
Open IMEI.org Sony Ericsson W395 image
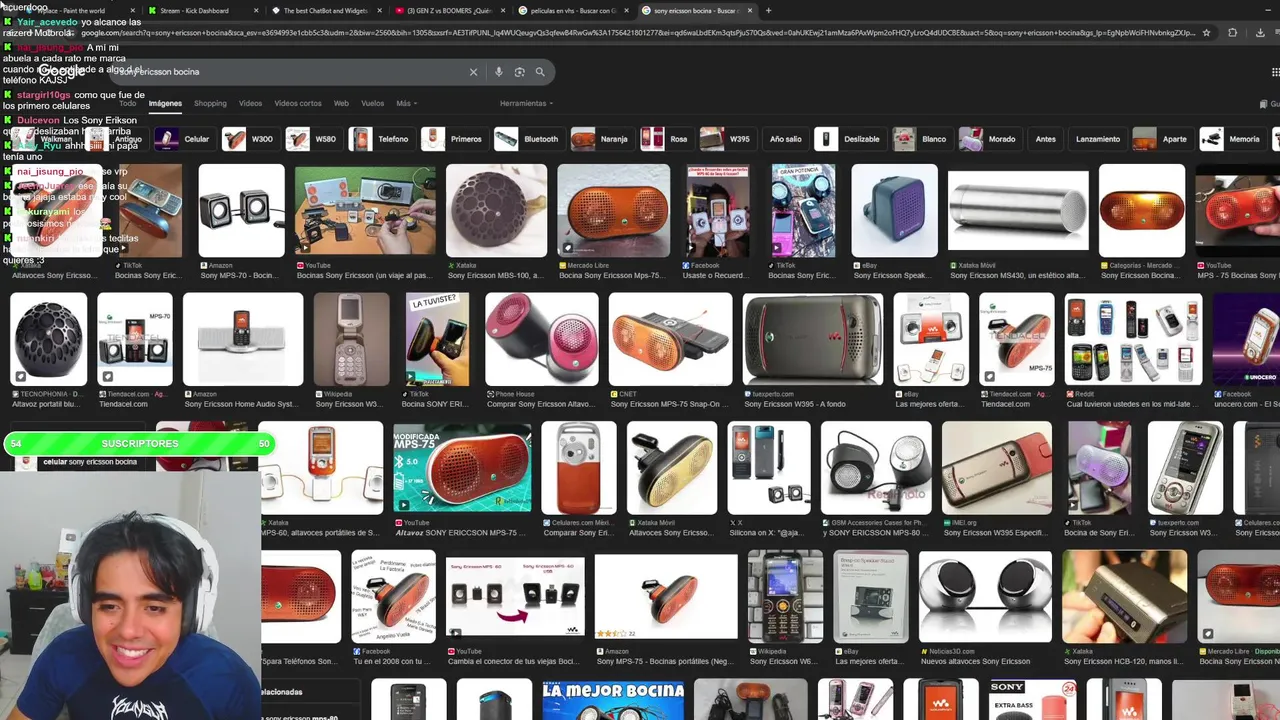996,468
